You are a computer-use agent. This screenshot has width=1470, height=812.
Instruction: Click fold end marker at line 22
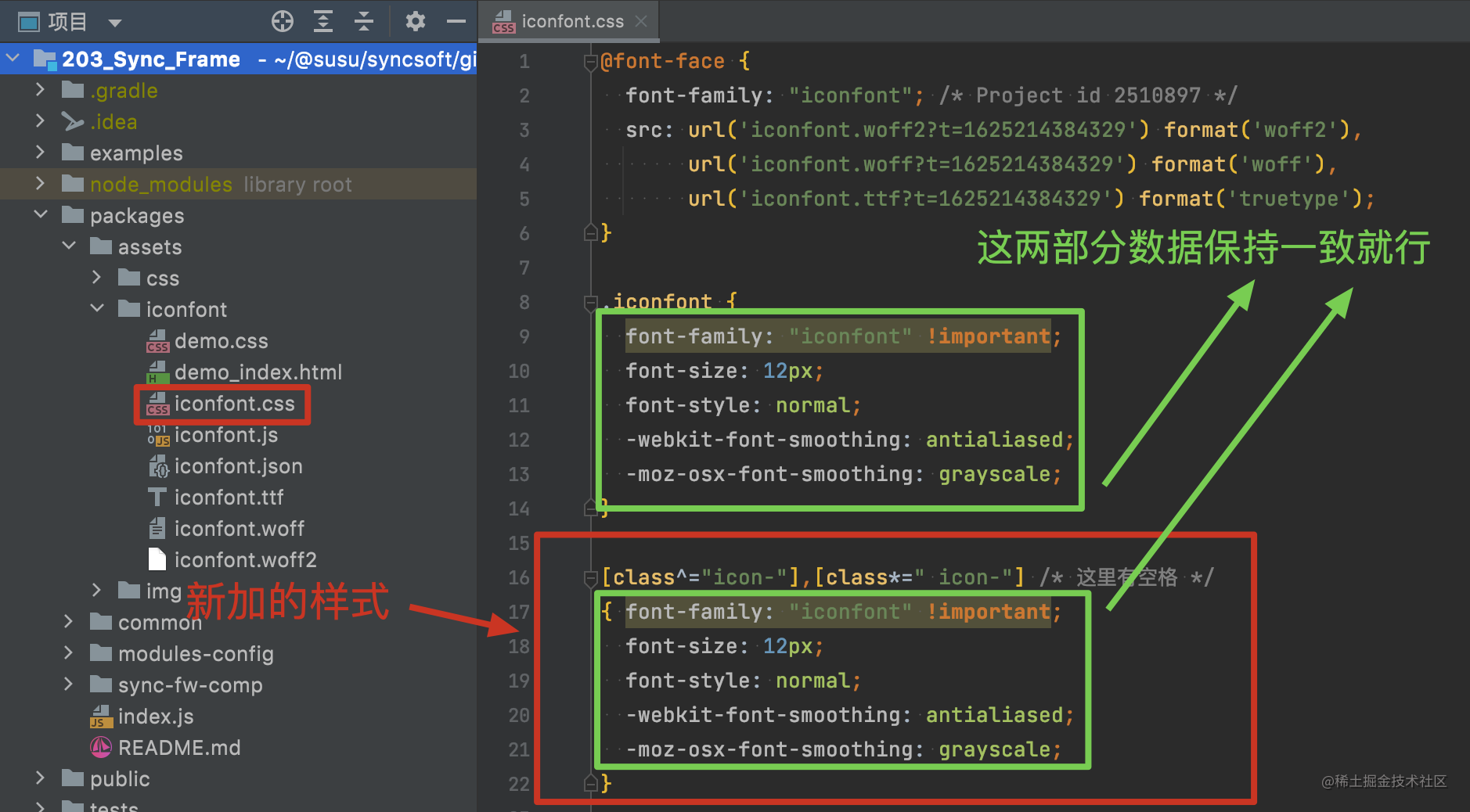(x=591, y=784)
